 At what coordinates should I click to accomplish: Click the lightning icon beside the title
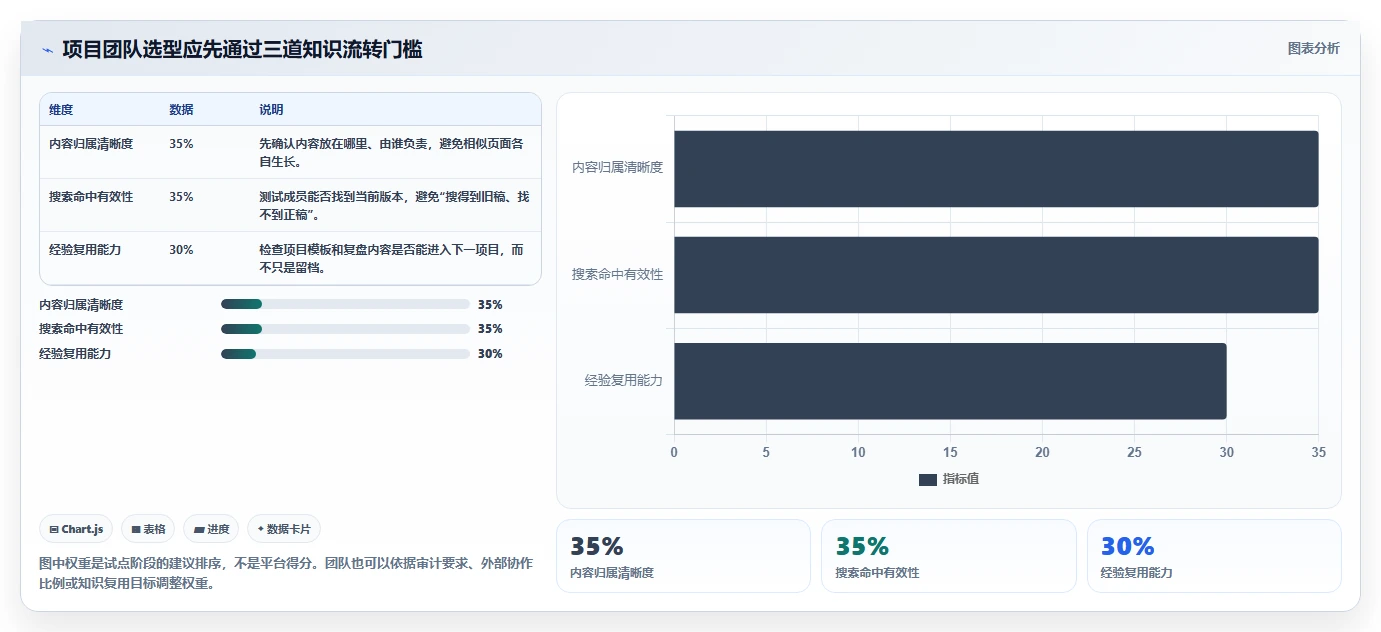(x=47, y=50)
